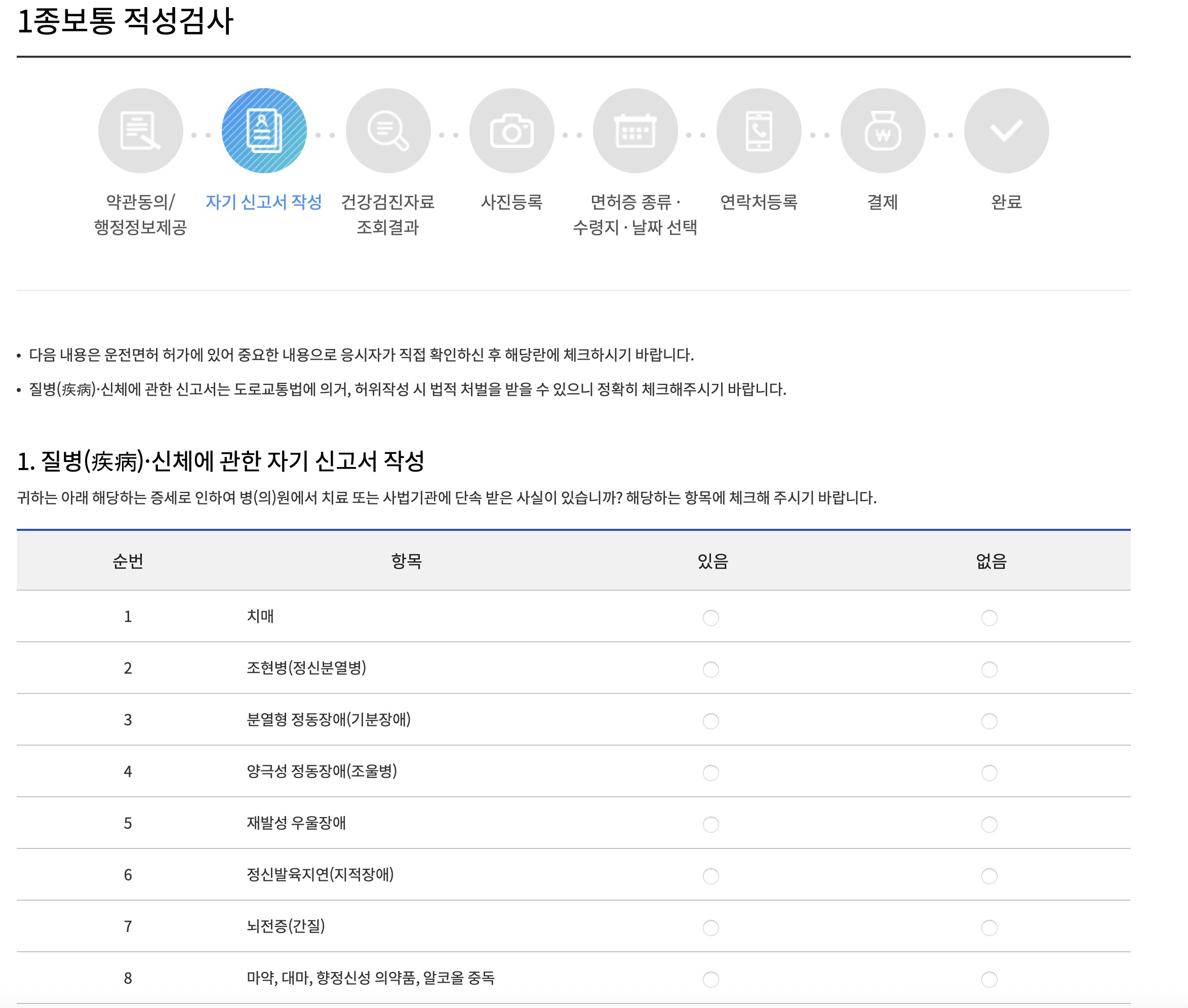Click the 자기 신고서 작성 active step icon
The height and width of the screenshot is (1008, 1188).
click(x=264, y=131)
